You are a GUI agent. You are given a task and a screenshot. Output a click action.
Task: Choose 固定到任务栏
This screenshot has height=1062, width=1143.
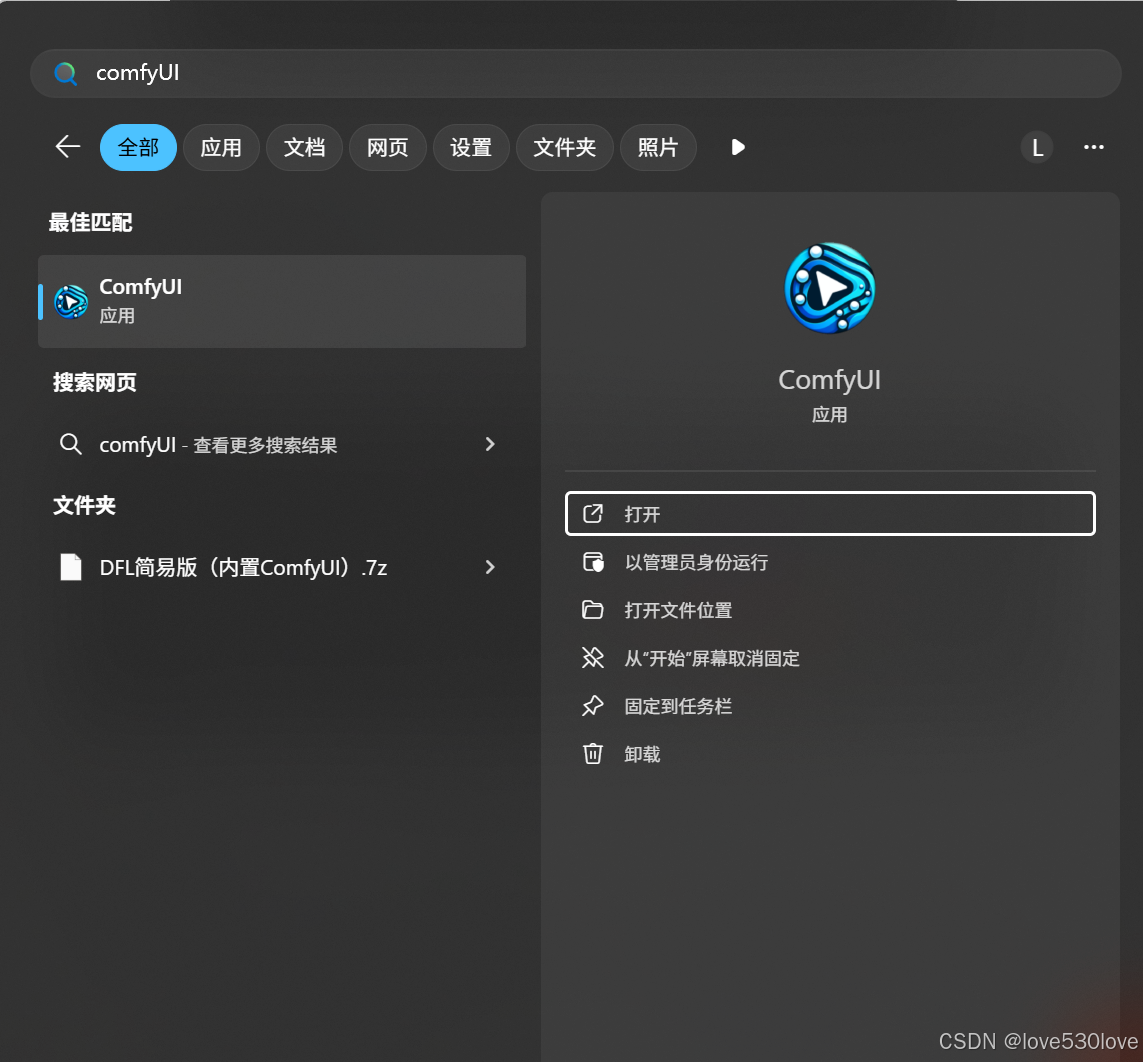[x=830, y=706]
